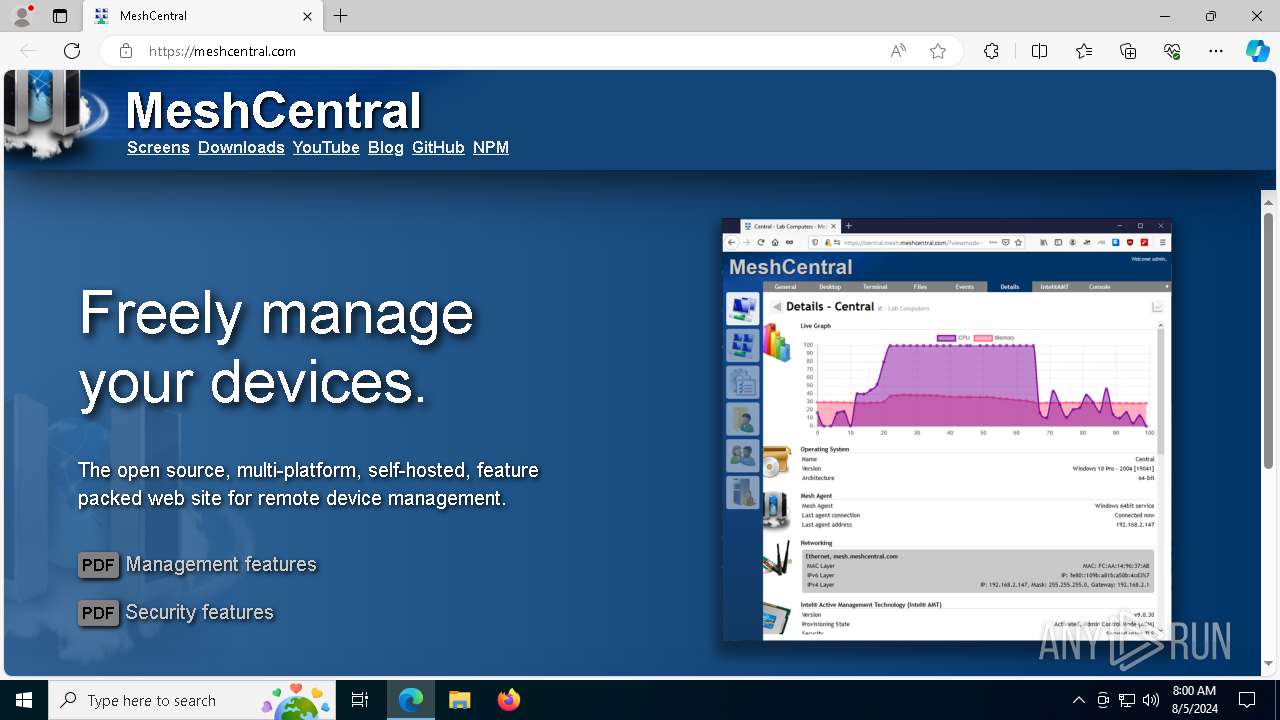The image size is (1280, 720).
Task: Open the Downloads link
Action: 241,147
